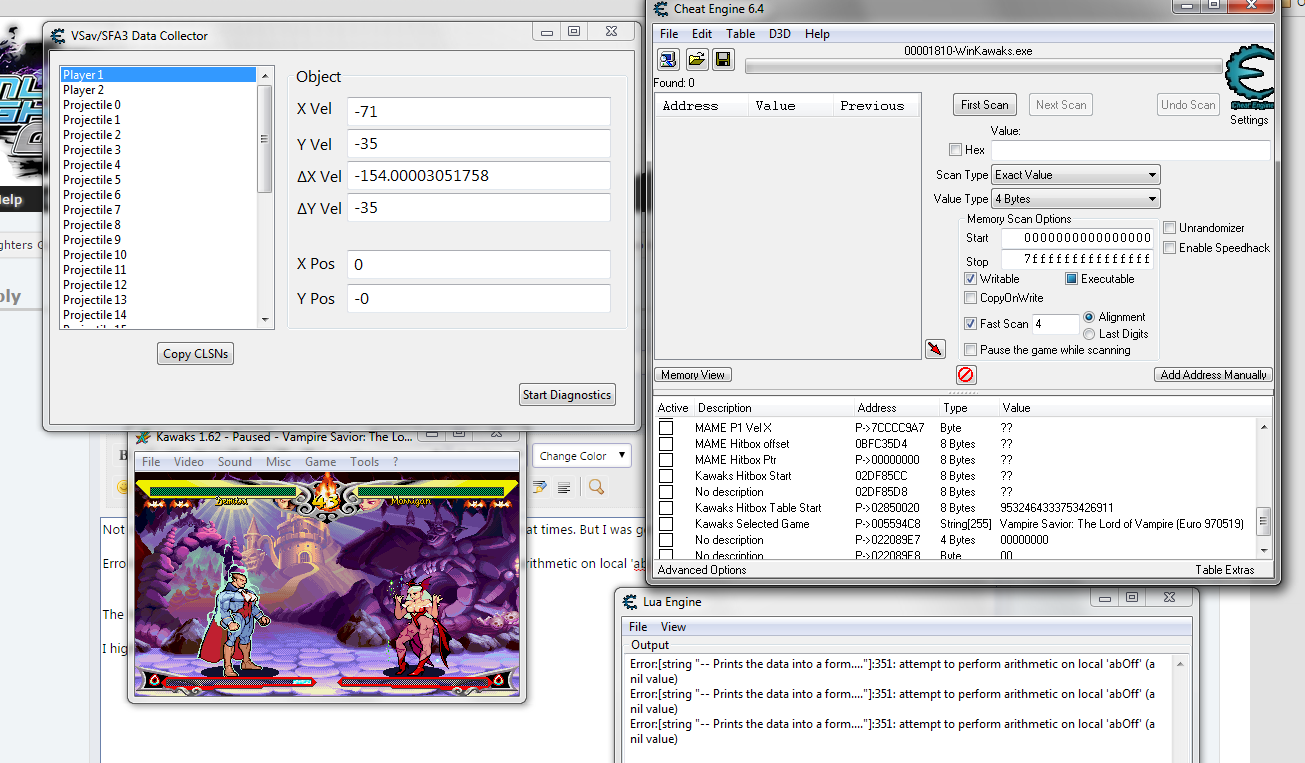Click the floppy disk save icon in Cheat Engine
Screen dimensions: 1305x763
tap(722, 60)
